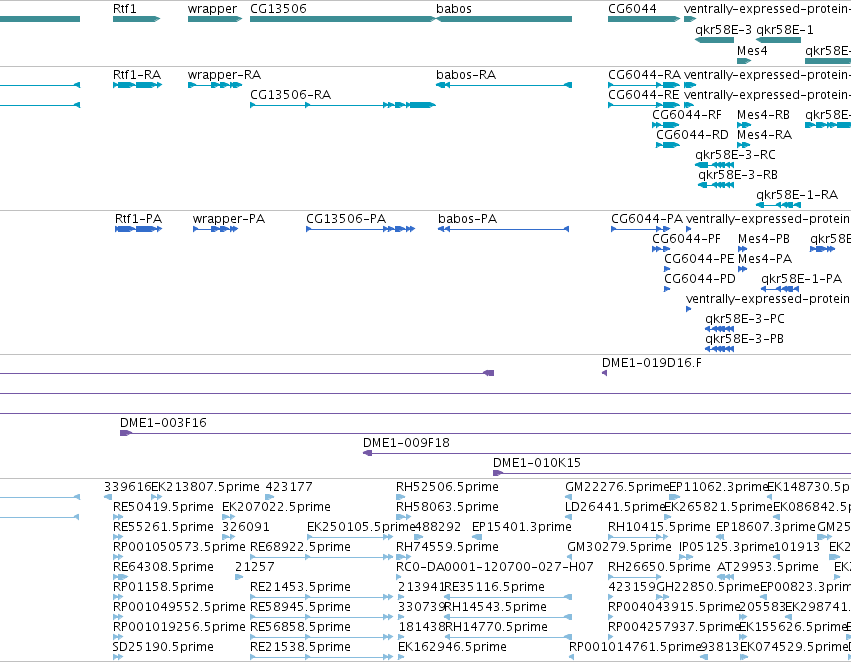Select the CG6044-RF transcript
The width and height of the screenshot is (851, 662).
(x=665, y=125)
